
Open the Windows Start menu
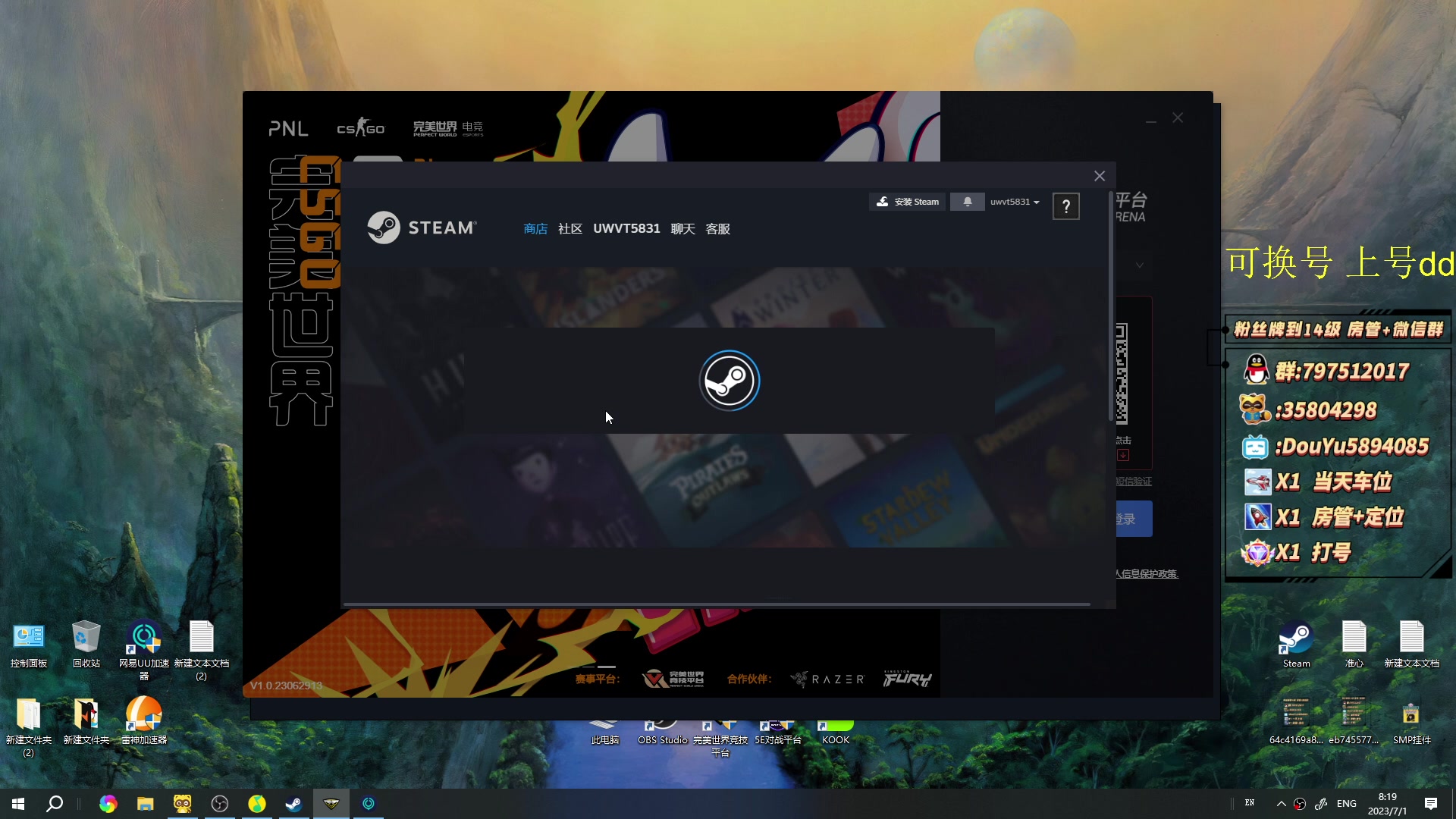[18, 804]
